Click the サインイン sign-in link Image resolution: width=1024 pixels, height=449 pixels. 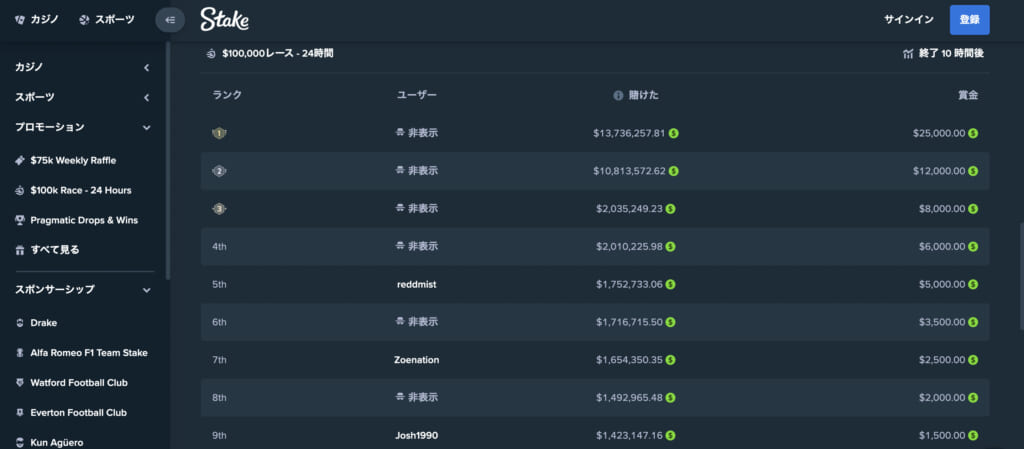[x=908, y=20]
